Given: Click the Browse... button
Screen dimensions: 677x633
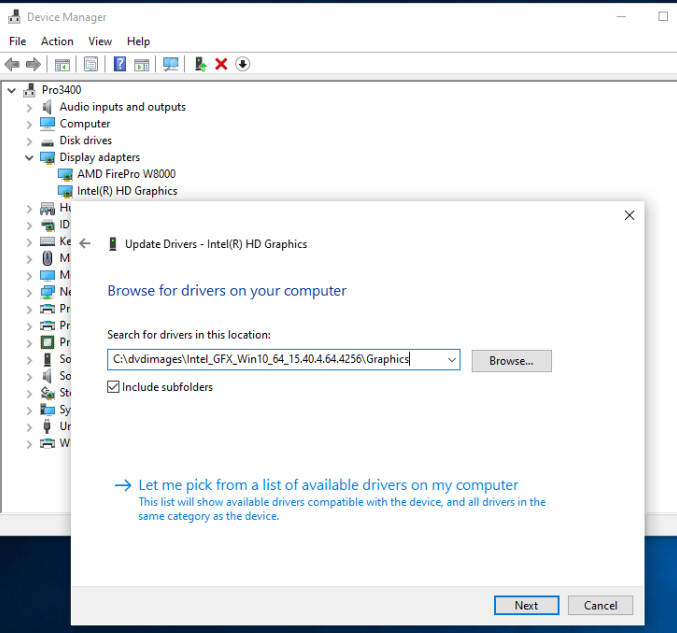Looking at the screenshot, I should 511,361.
